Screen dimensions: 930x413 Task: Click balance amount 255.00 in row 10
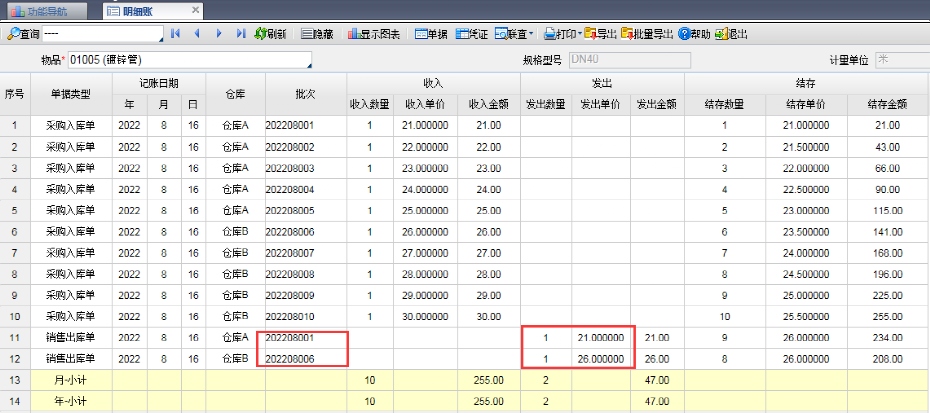click(888, 317)
